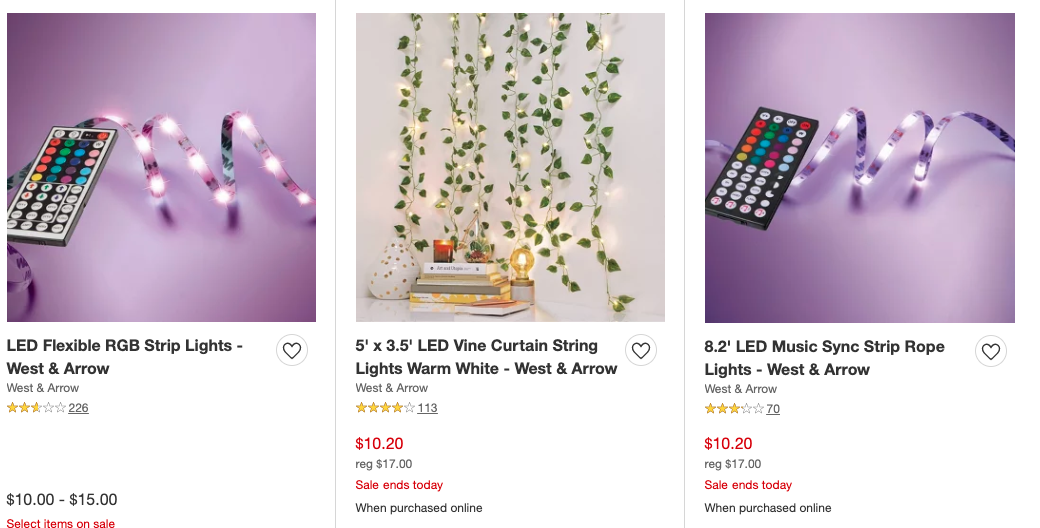View 70 reviews for Music Sync Lights

(773, 409)
